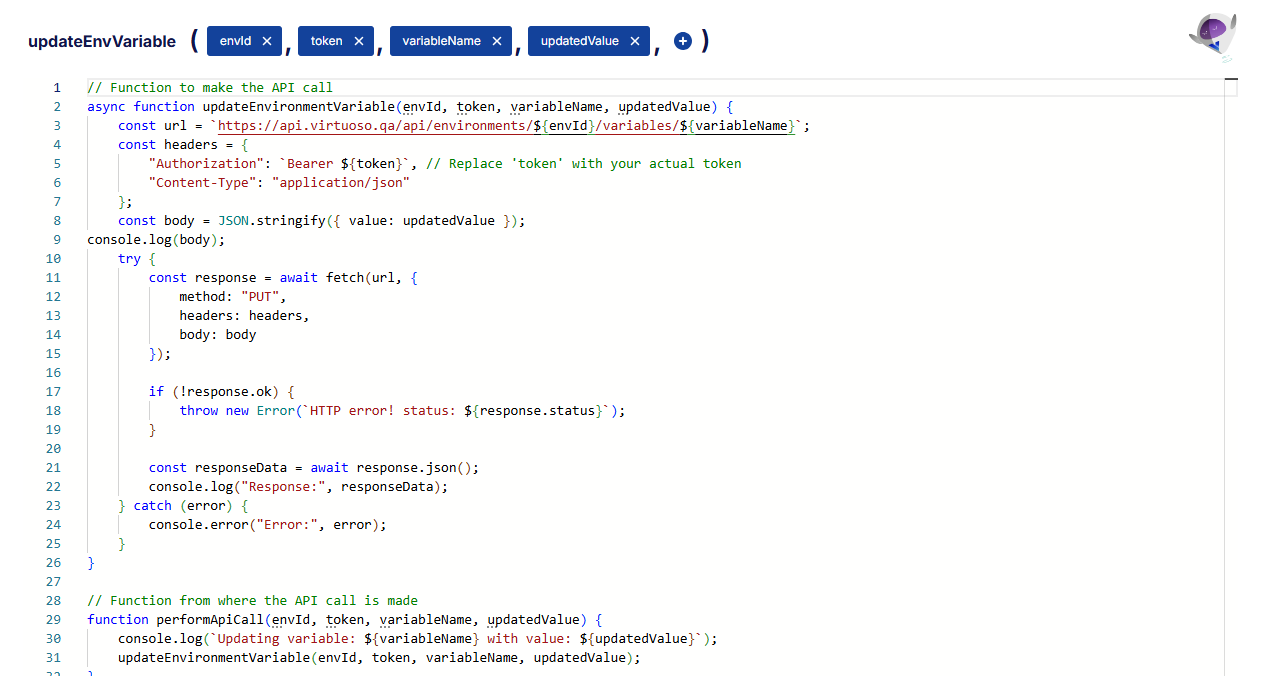Place cursor on JSON.stringify in line 8
The width and height of the screenshot is (1261, 676).
point(271,221)
